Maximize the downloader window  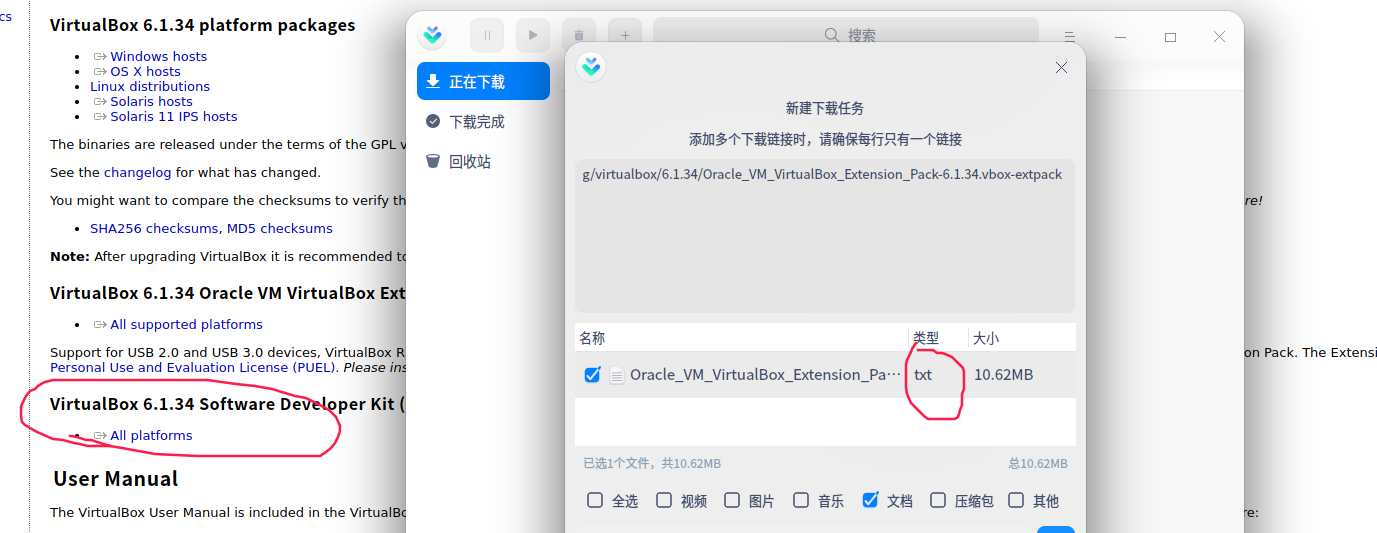pos(1170,36)
